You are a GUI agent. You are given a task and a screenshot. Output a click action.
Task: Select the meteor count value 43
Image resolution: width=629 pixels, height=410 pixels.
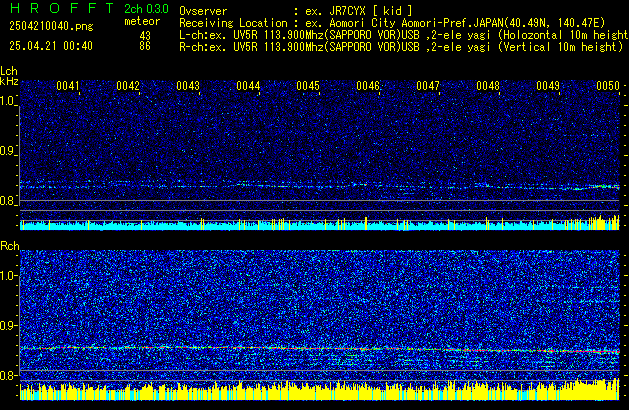145,36
